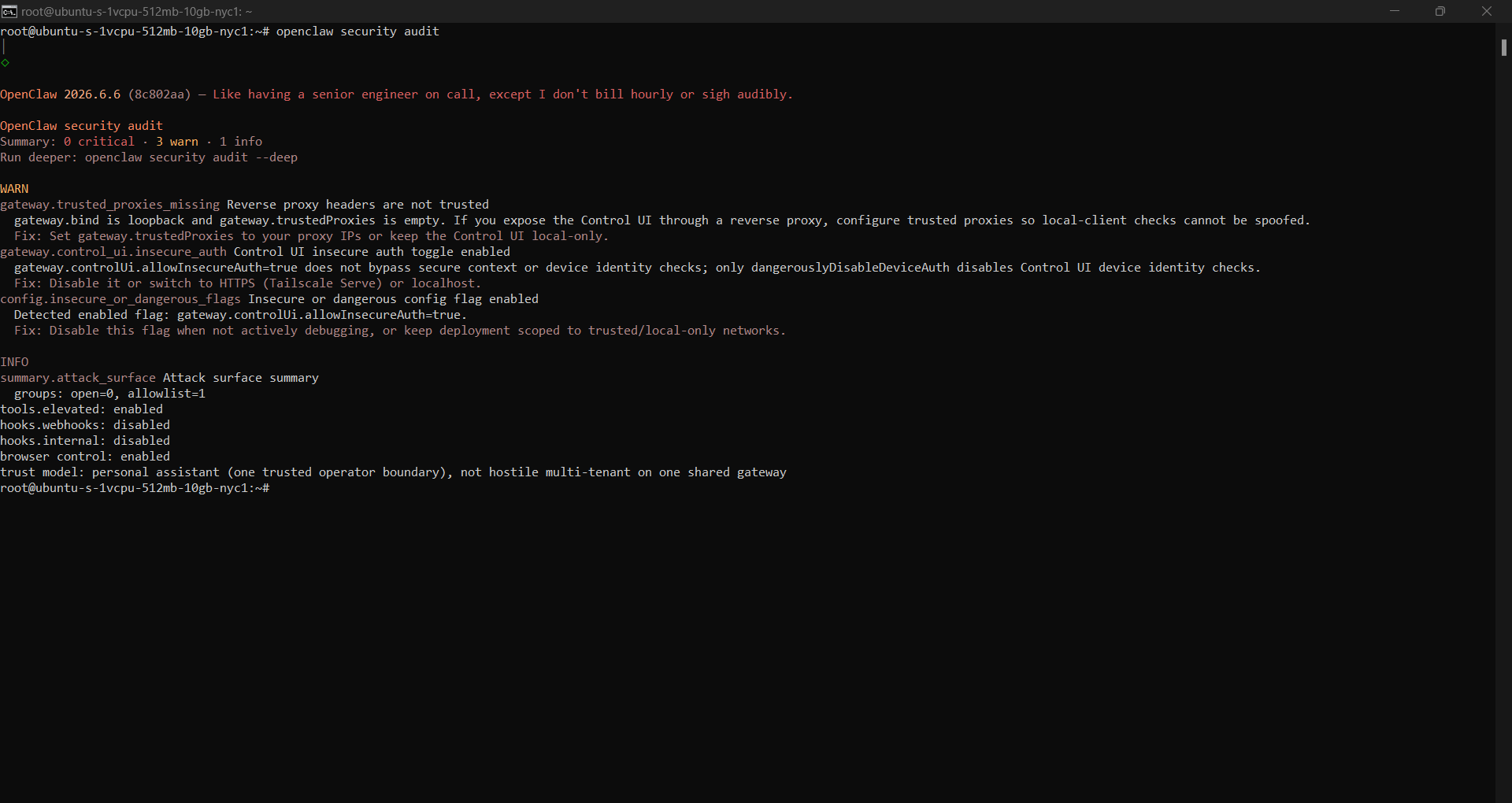Screen dimensions: 1512x803
Task: Click the INFO section header
Action: [14, 362]
